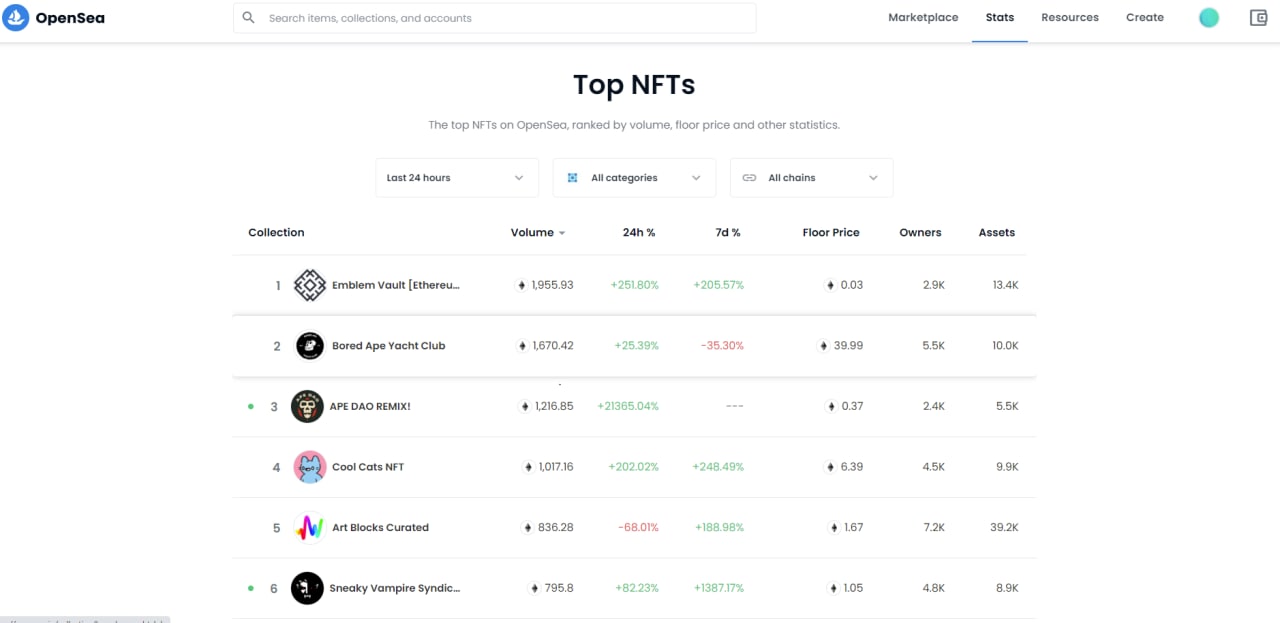
Task: Open Cool Cats NFT collection
Action: tap(368, 467)
